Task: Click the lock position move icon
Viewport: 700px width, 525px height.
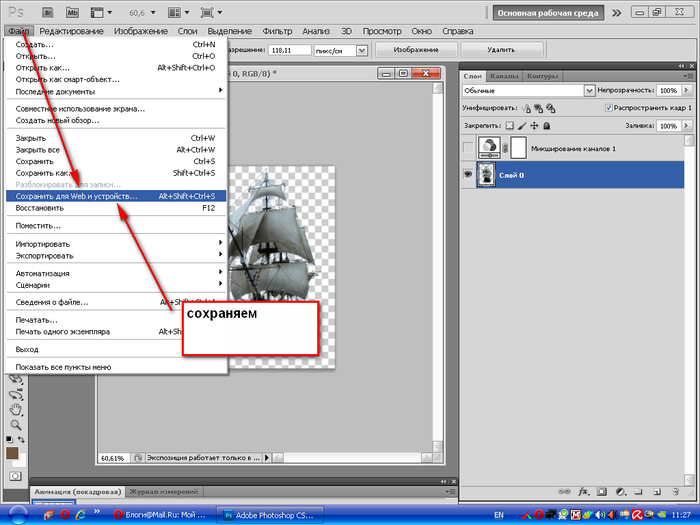Action: 534,126
